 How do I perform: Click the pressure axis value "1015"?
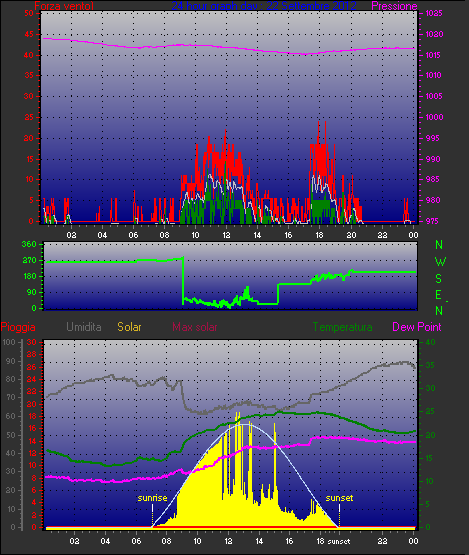[x=433, y=55]
